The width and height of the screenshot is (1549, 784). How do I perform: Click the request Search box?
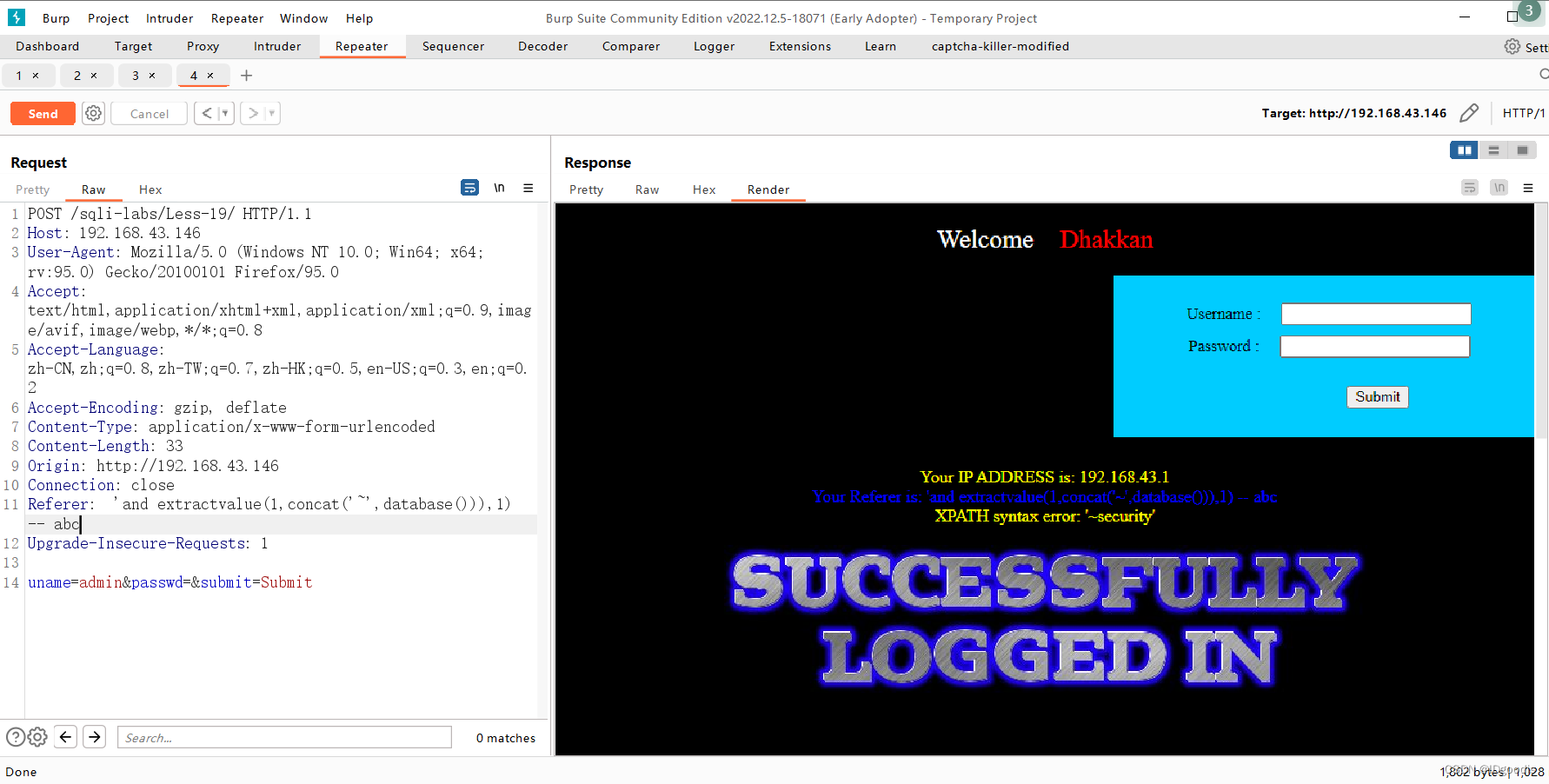point(284,737)
